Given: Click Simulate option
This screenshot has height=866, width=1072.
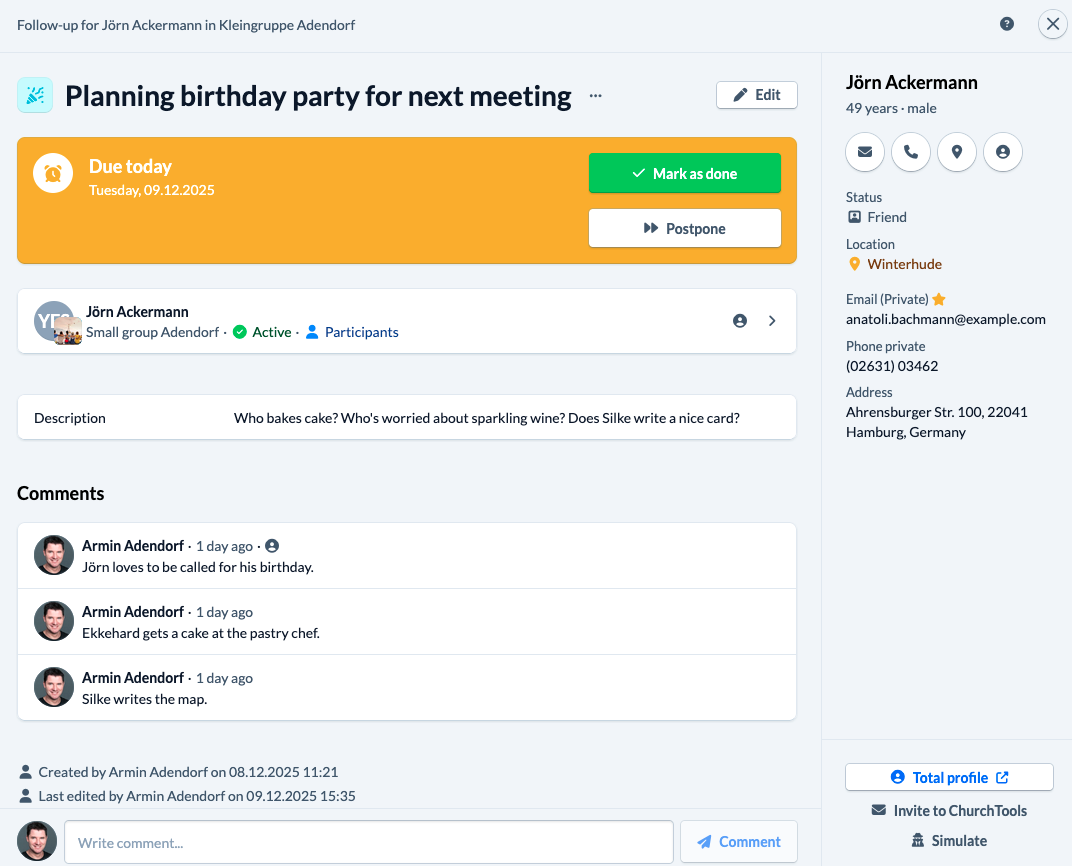Looking at the screenshot, I should point(949,840).
